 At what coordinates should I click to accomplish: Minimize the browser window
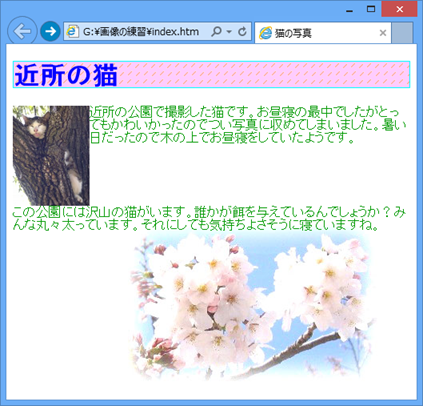pyautogui.click(x=349, y=10)
